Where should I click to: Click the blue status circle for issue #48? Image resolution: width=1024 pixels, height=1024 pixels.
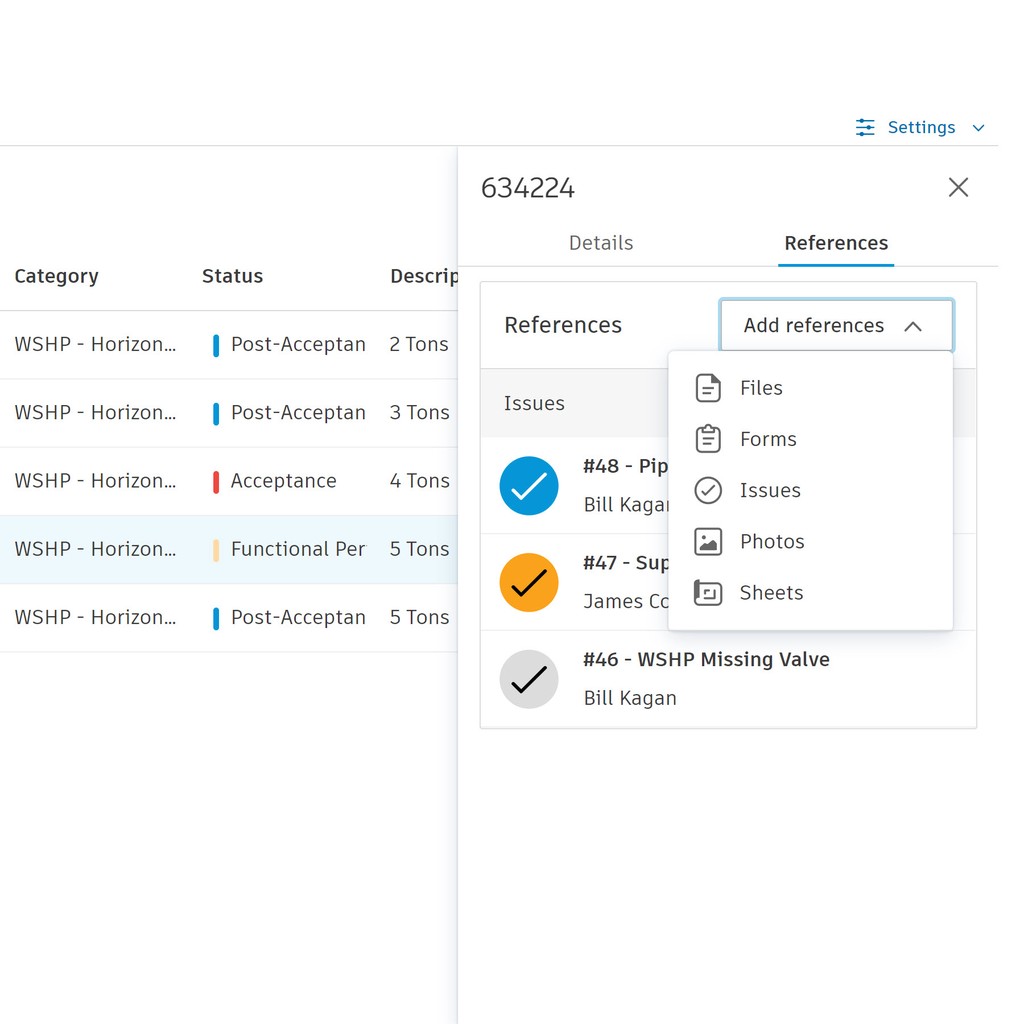coord(529,486)
